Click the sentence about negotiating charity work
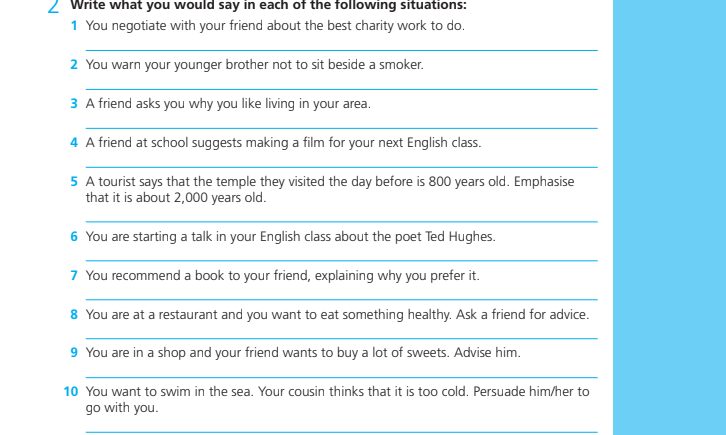Viewport: 726px width, 435px height. point(275,25)
